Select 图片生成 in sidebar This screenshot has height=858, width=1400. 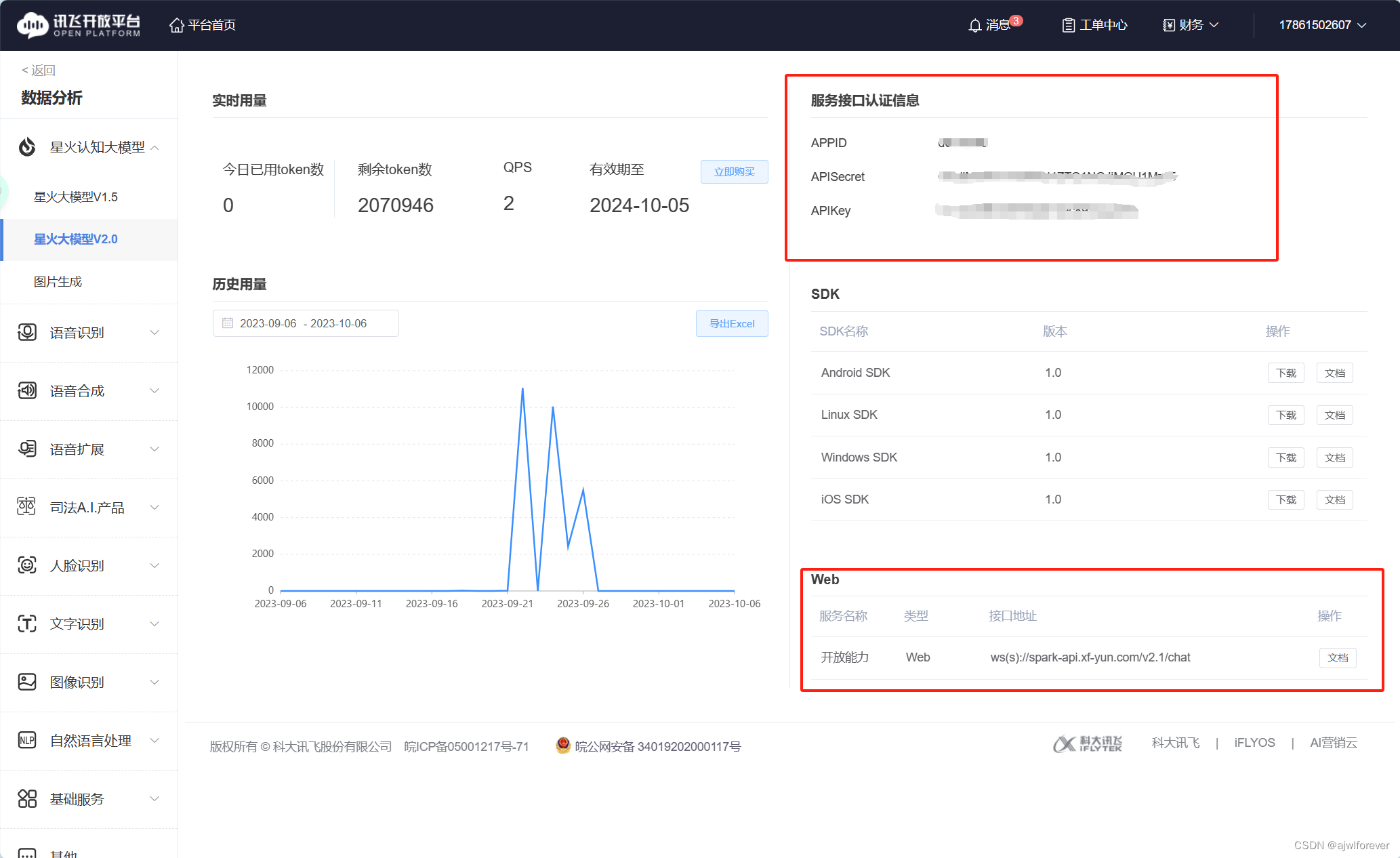(x=58, y=281)
